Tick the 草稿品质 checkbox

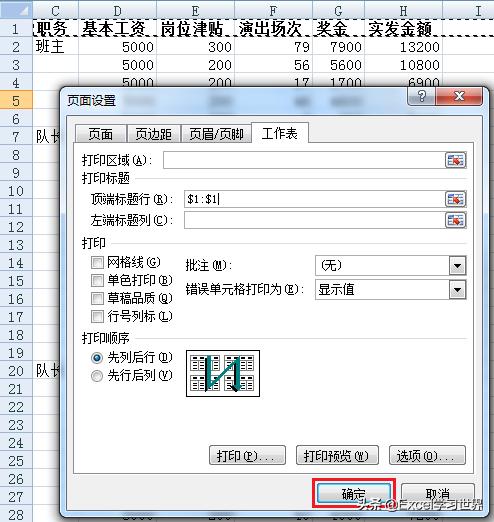(x=97, y=298)
